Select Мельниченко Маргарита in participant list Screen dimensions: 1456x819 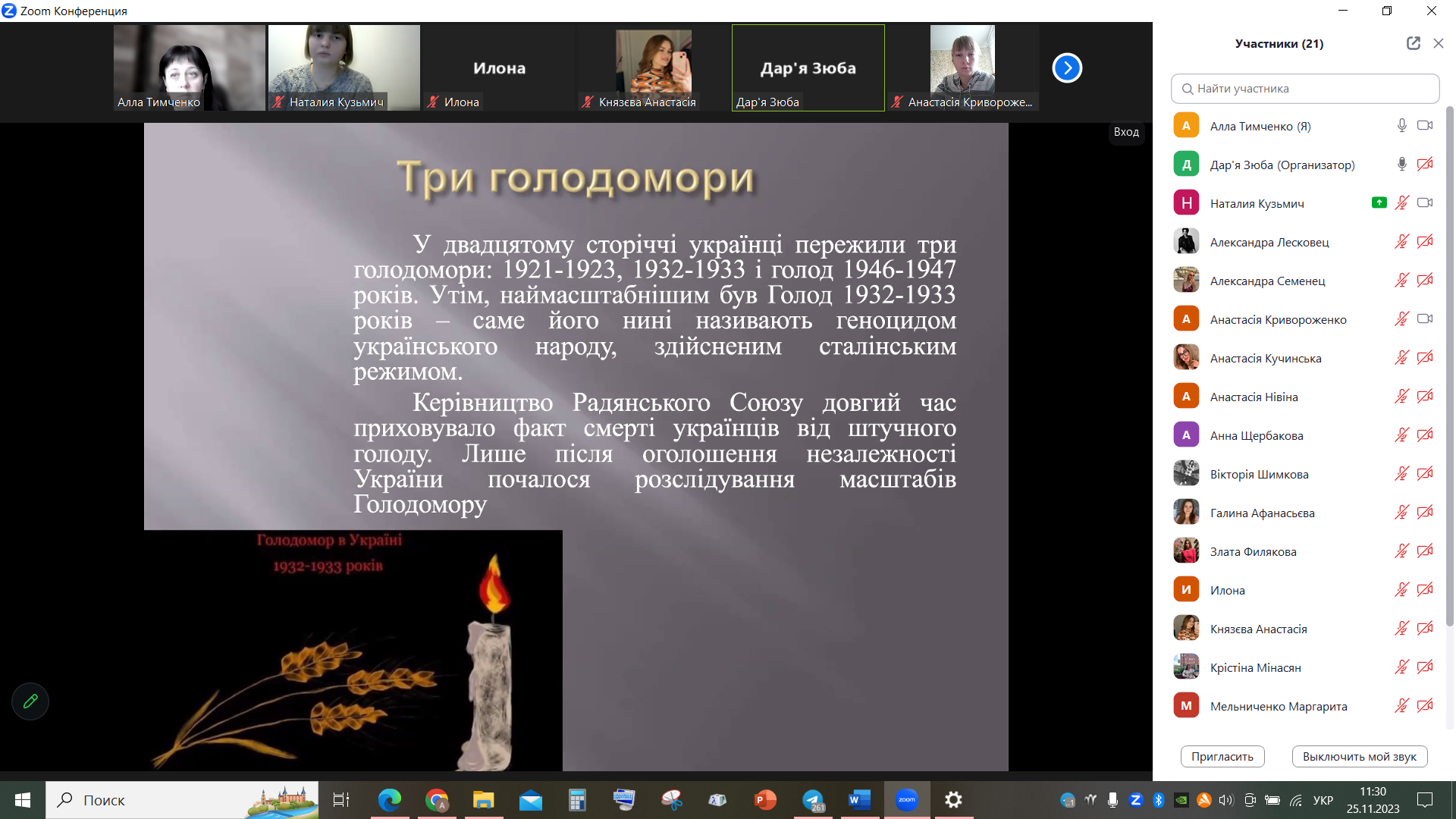1278,706
